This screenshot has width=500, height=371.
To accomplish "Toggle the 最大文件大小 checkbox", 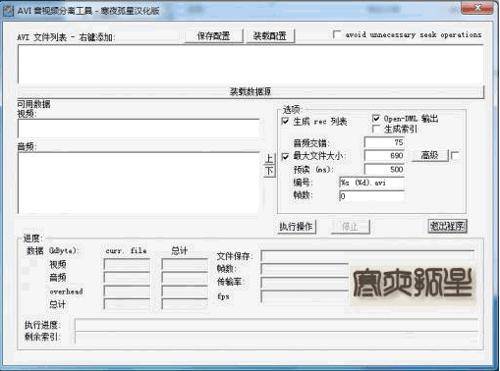I will coord(285,156).
